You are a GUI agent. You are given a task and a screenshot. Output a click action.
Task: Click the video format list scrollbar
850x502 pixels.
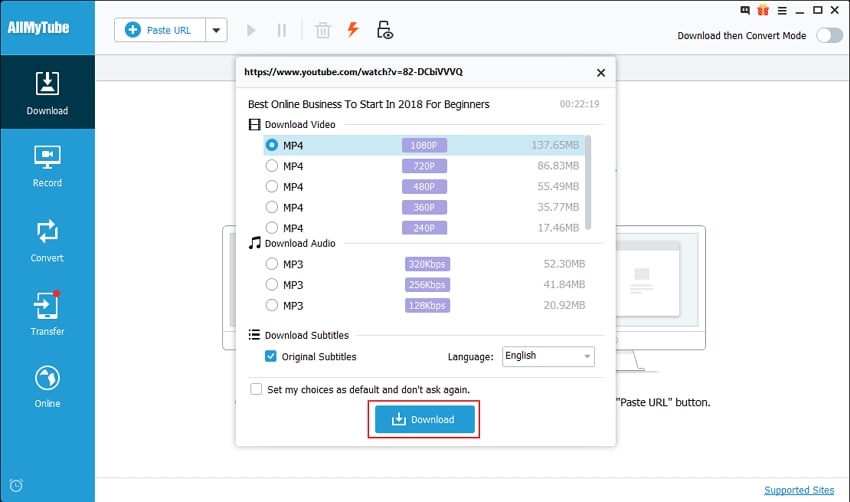point(587,180)
